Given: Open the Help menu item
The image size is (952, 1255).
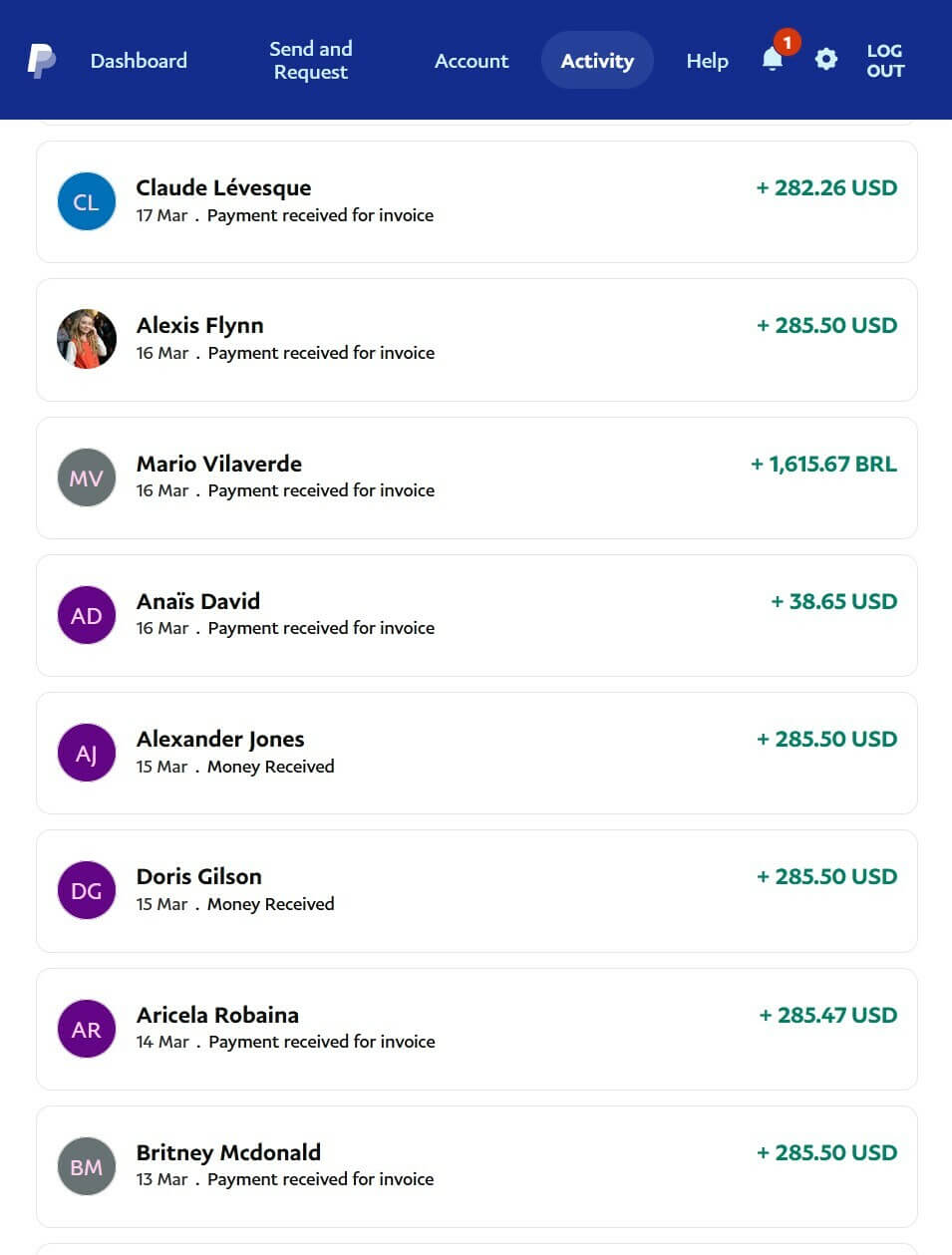Looking at the screenshot, I should click(x=707, y=61).
